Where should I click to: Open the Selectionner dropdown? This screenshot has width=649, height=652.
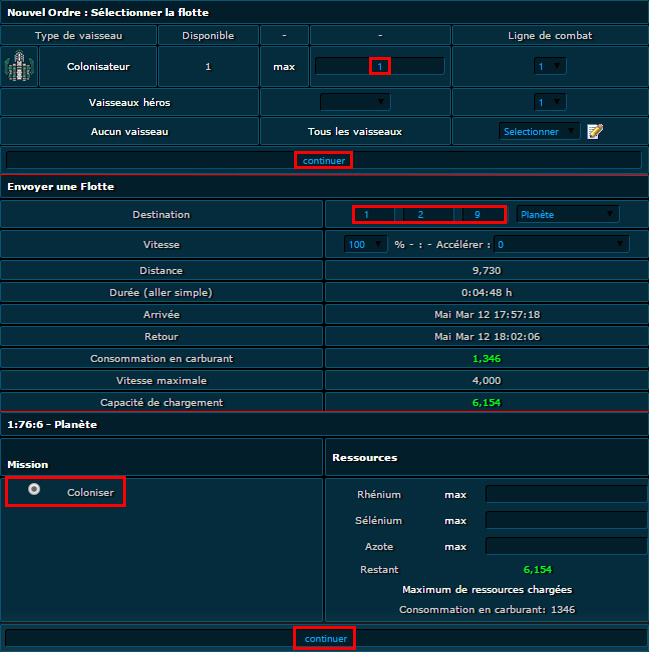click(539, 131)
